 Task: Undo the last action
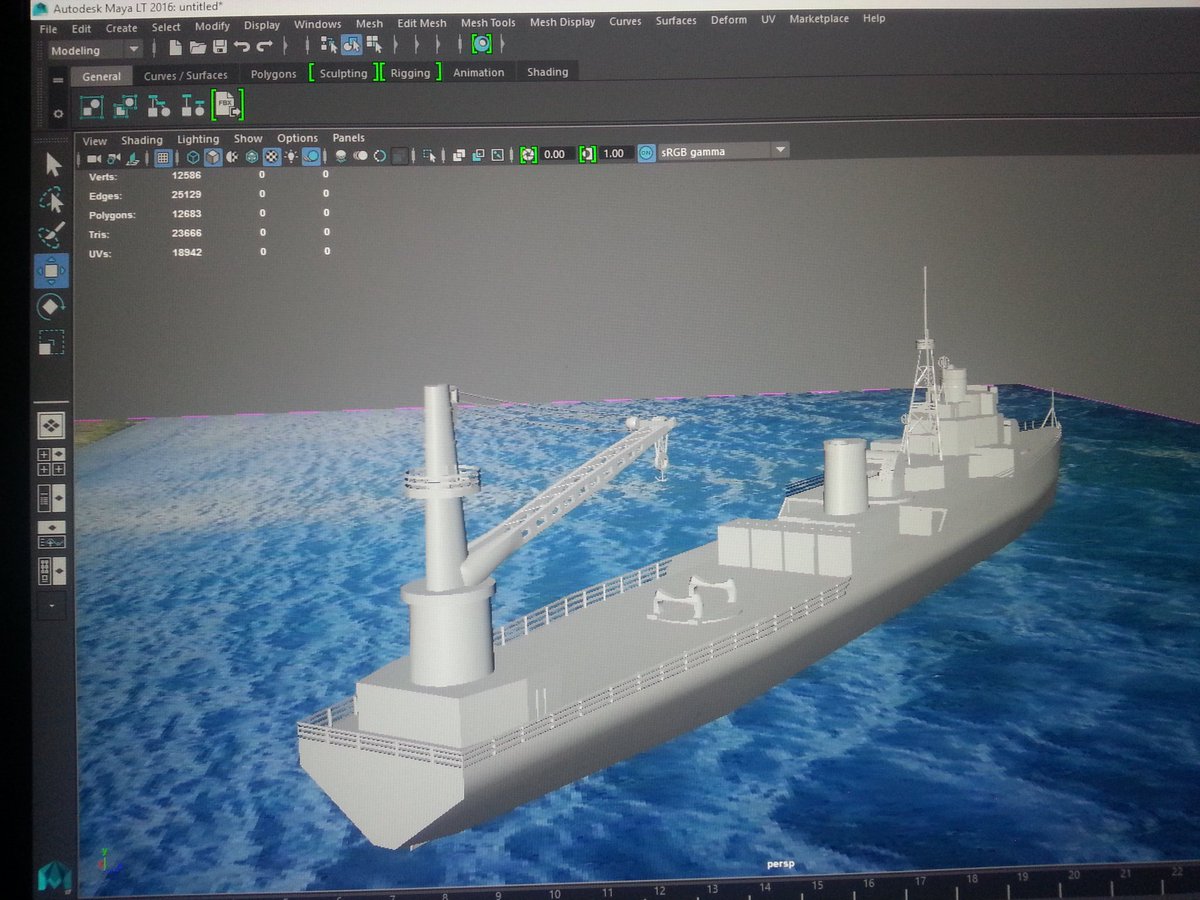click(x=242, y=46)
